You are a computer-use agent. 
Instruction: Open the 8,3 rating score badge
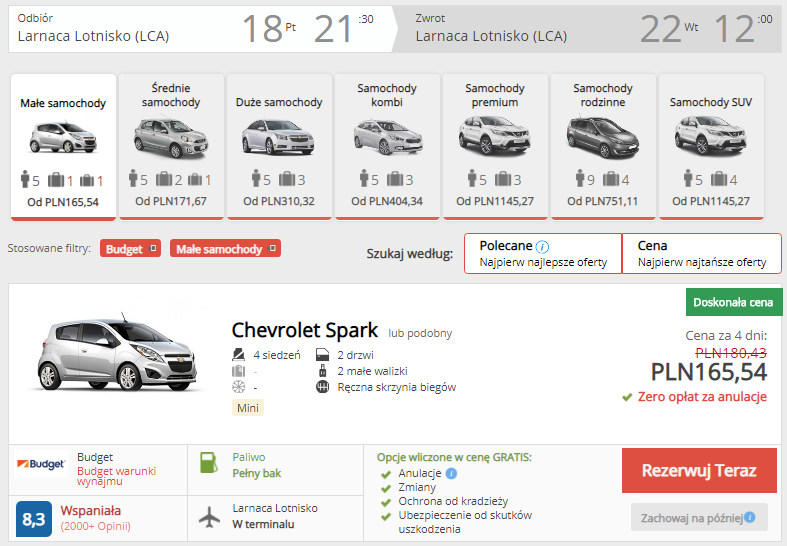pyautogui.click(x=34, y=519)
